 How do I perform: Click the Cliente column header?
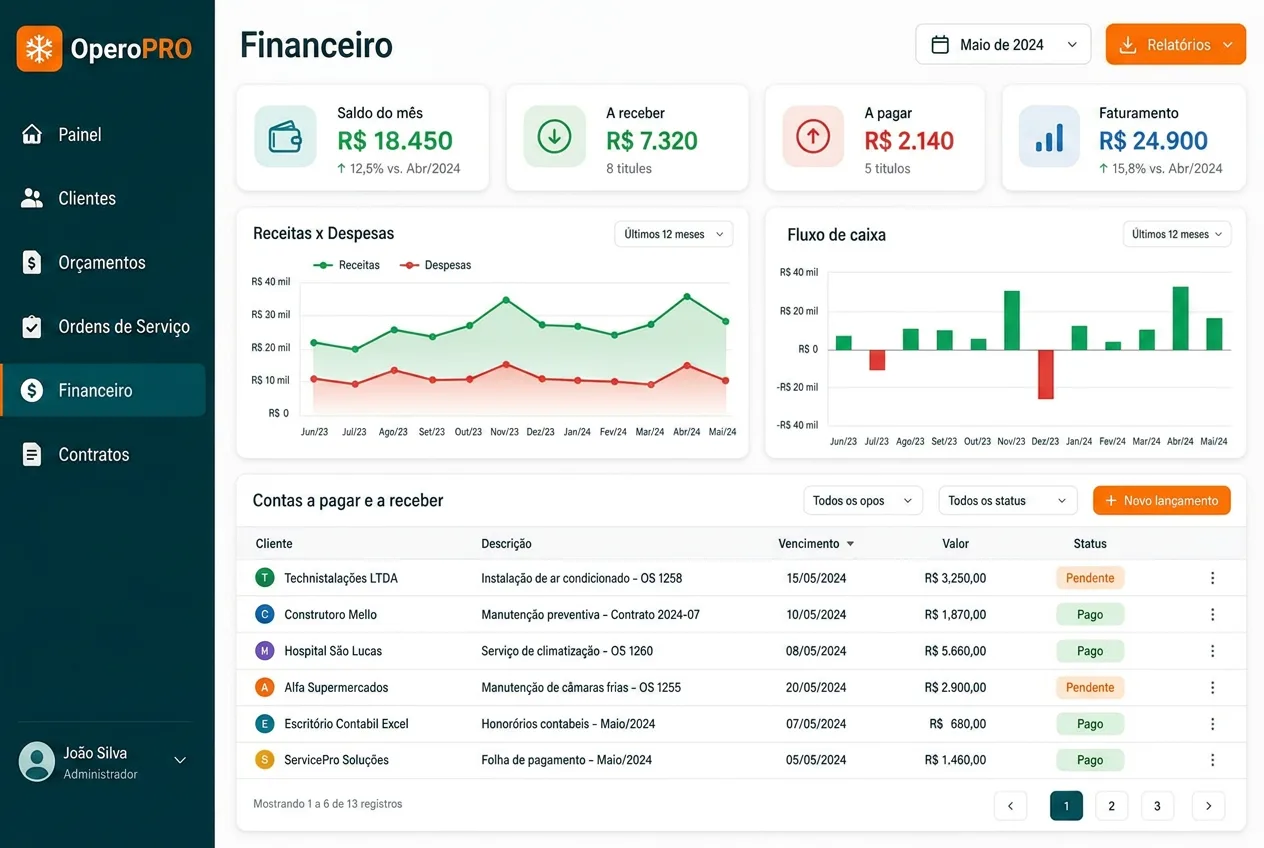click(x=274, y=544)
